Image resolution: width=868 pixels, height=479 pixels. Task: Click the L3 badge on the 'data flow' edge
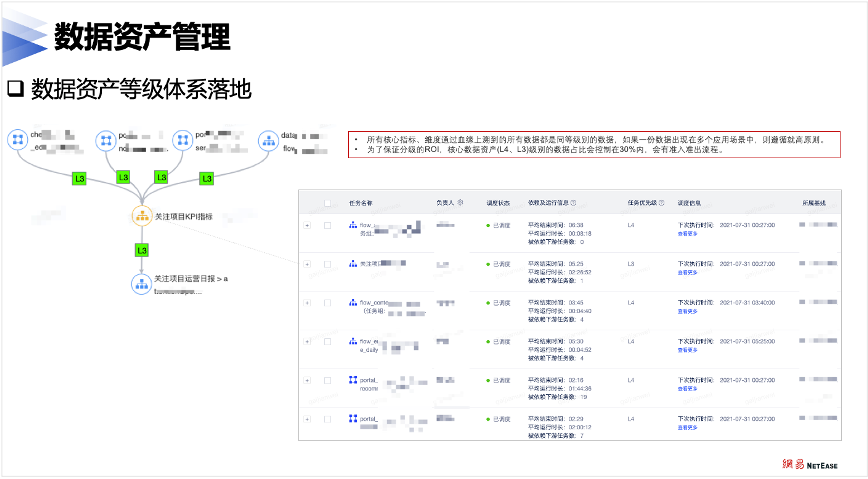(x=206, y=178)
